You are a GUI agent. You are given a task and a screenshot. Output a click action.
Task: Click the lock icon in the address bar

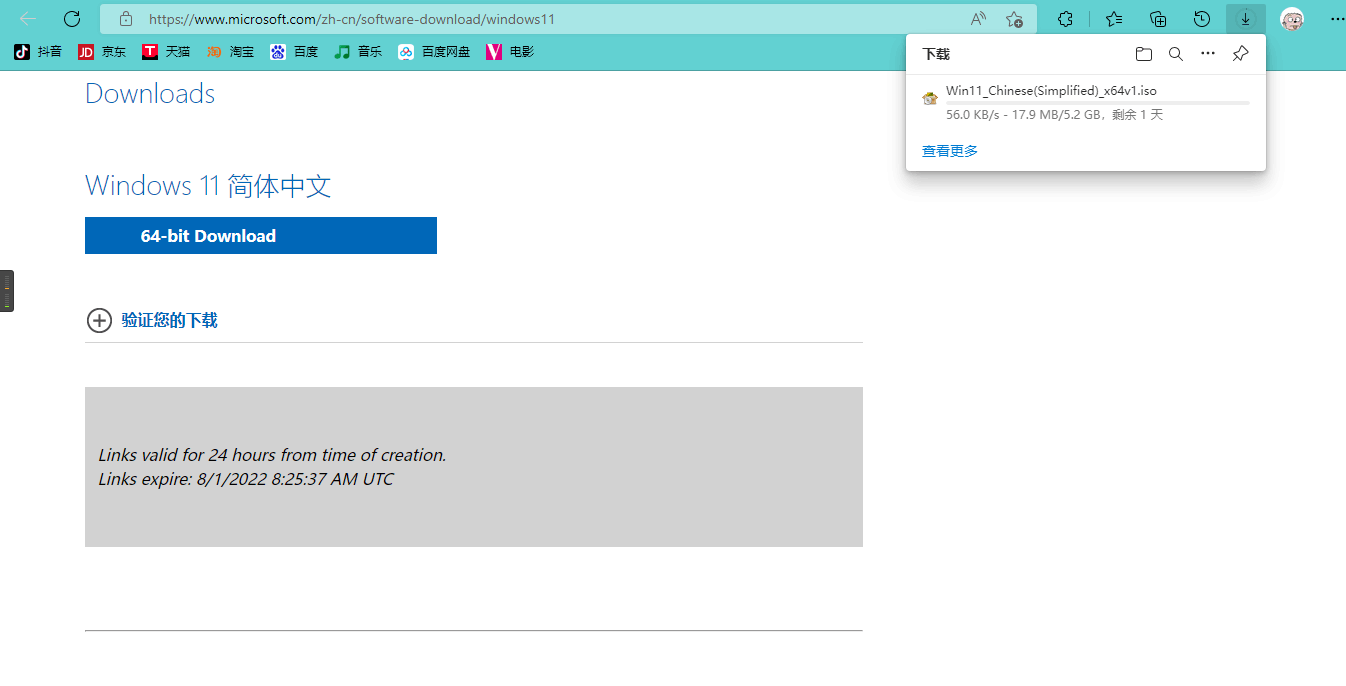click(125, 19)
